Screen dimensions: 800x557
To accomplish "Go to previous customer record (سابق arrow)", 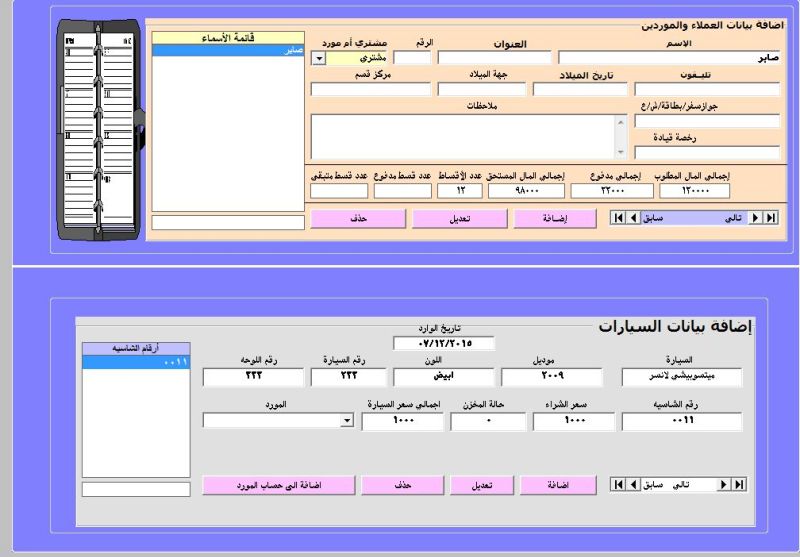I will (633, 218).
